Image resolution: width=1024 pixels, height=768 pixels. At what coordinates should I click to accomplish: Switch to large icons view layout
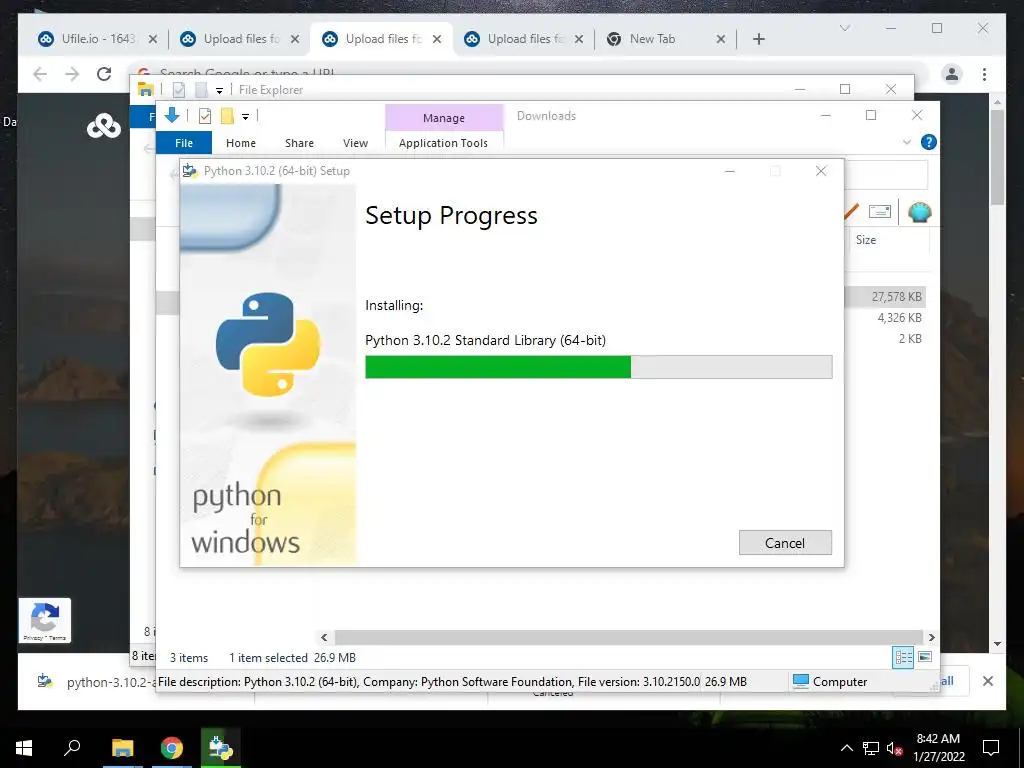coord(925,657)
